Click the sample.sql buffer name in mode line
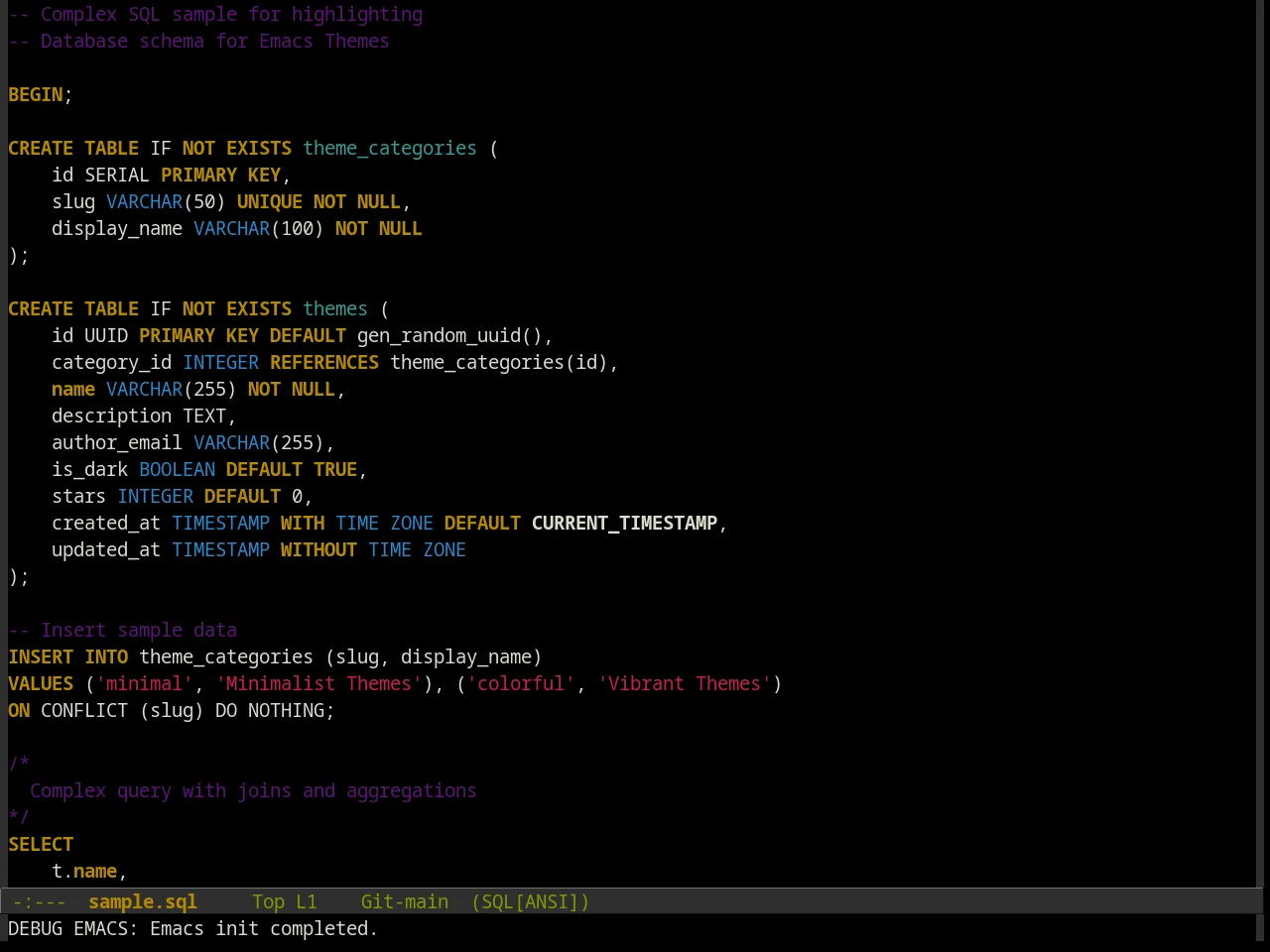This screenshot has width=1270, height=952. click(143, 902)
